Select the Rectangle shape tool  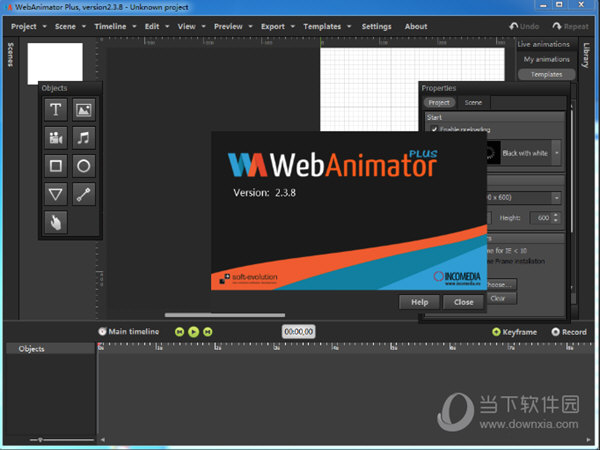[x=56, y=166]
